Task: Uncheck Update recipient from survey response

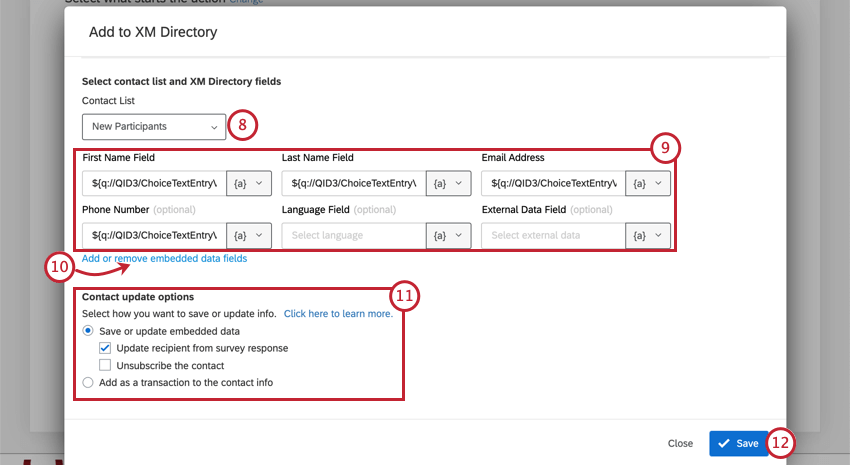Action: (105, 348)
